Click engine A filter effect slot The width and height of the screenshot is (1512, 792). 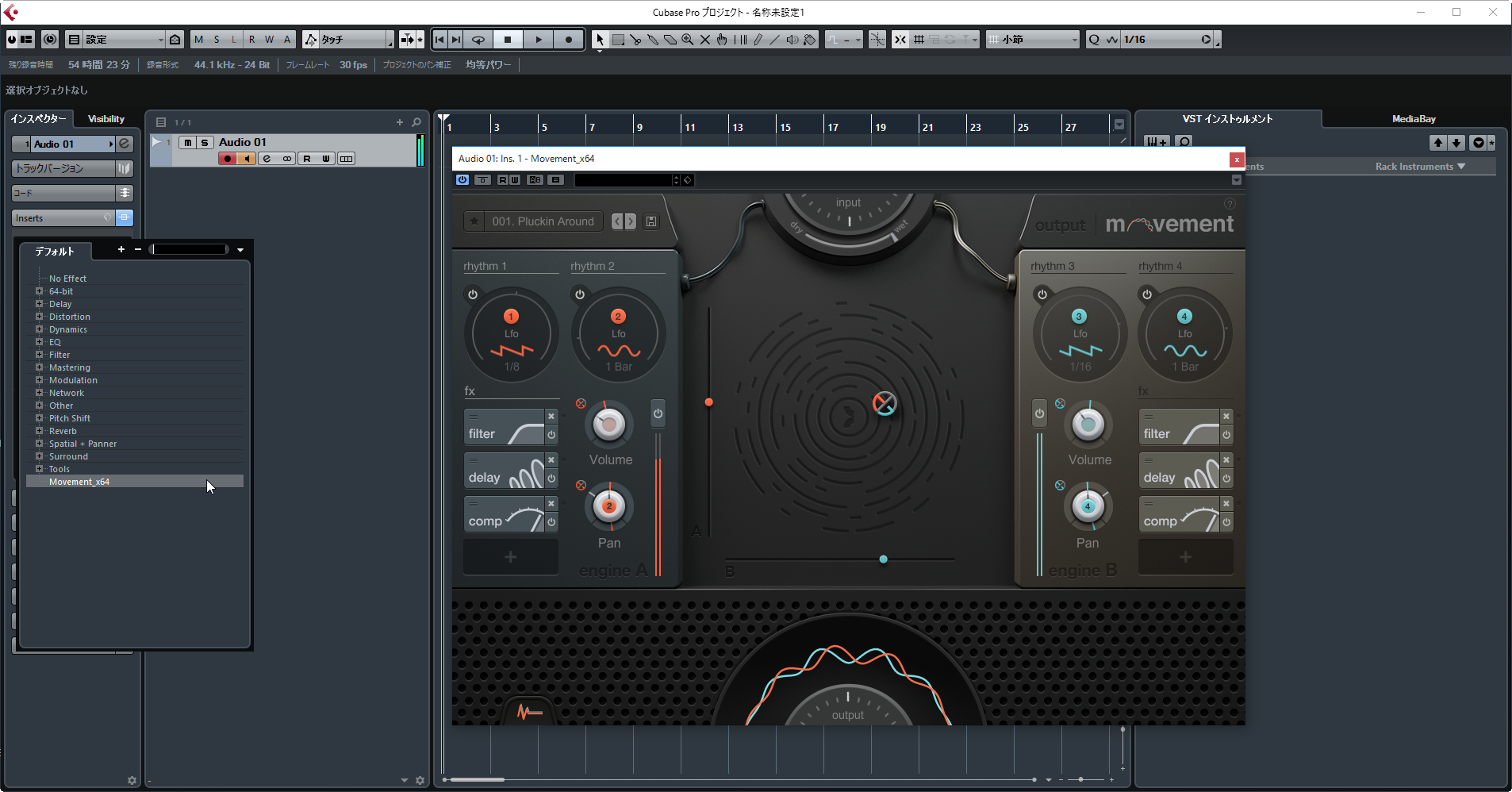pos(504,427)
